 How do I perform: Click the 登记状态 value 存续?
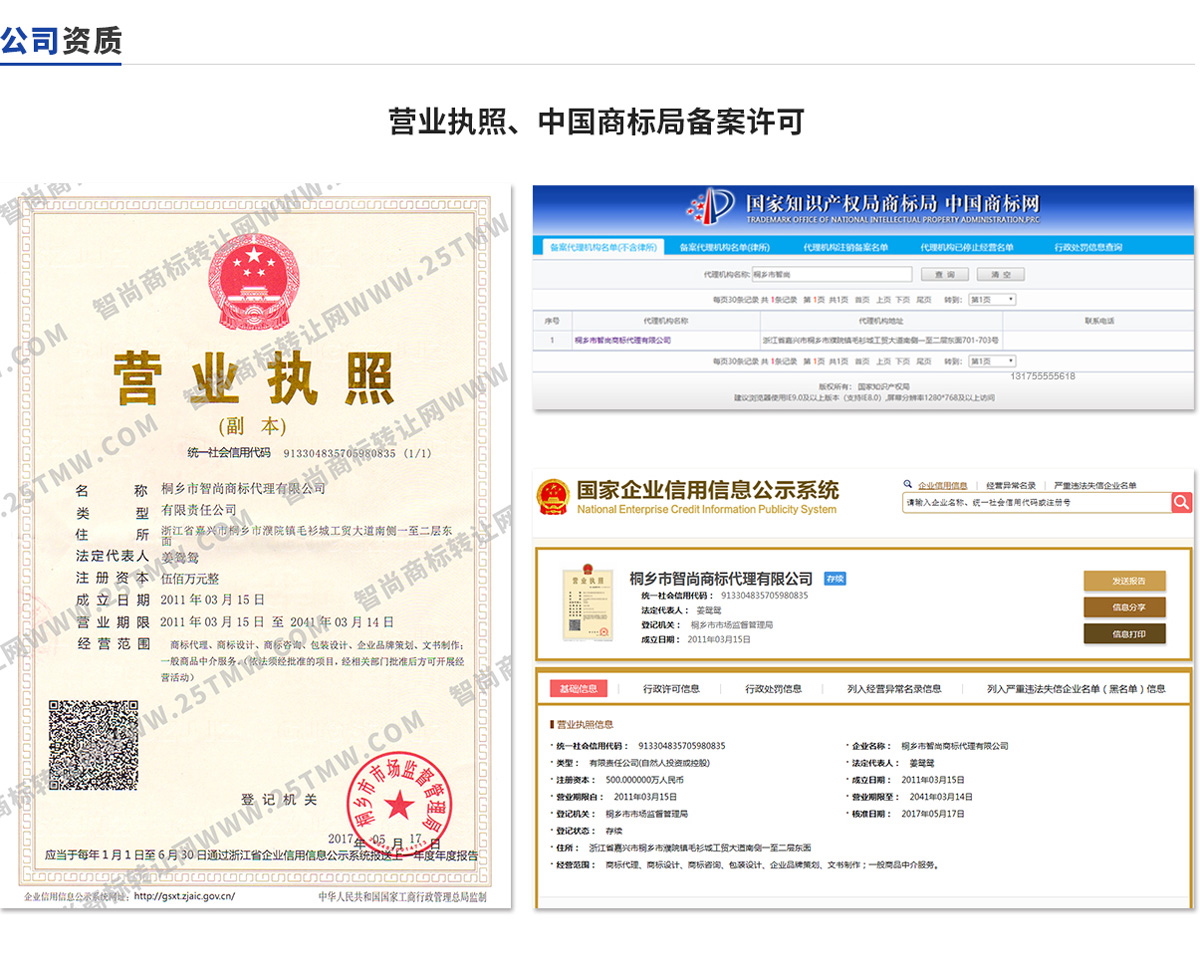tap(614, 831)
